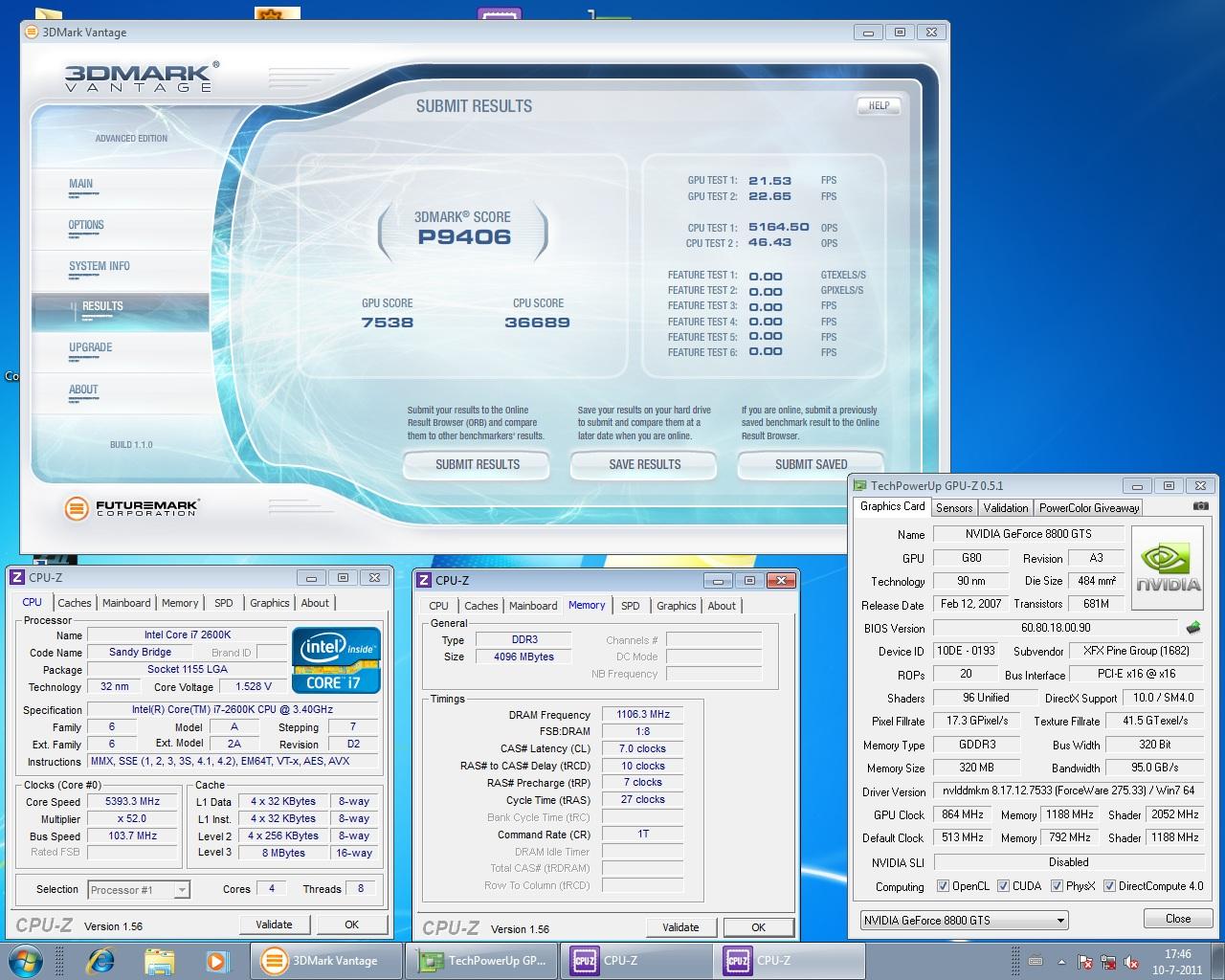This screenshot has height=980, width=1225.
Task: Click the BIOS save chip icon in GPU-Z
Action: tap(1193, 628)
